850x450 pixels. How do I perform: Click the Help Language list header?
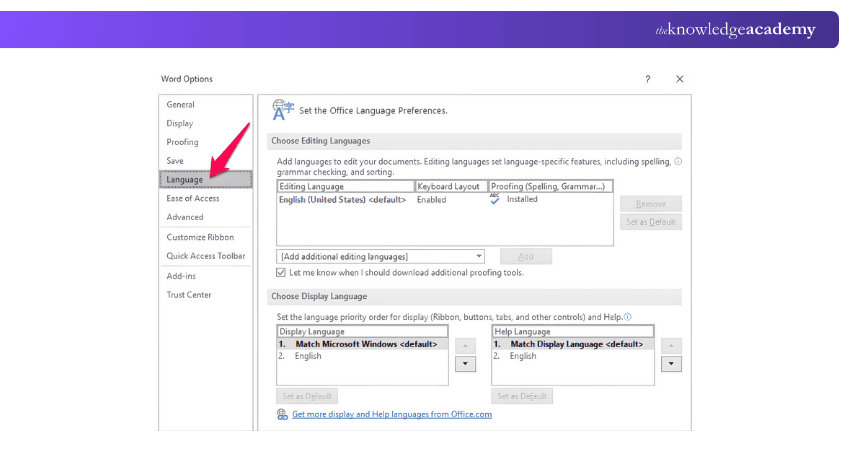click(x=572, y=331)
